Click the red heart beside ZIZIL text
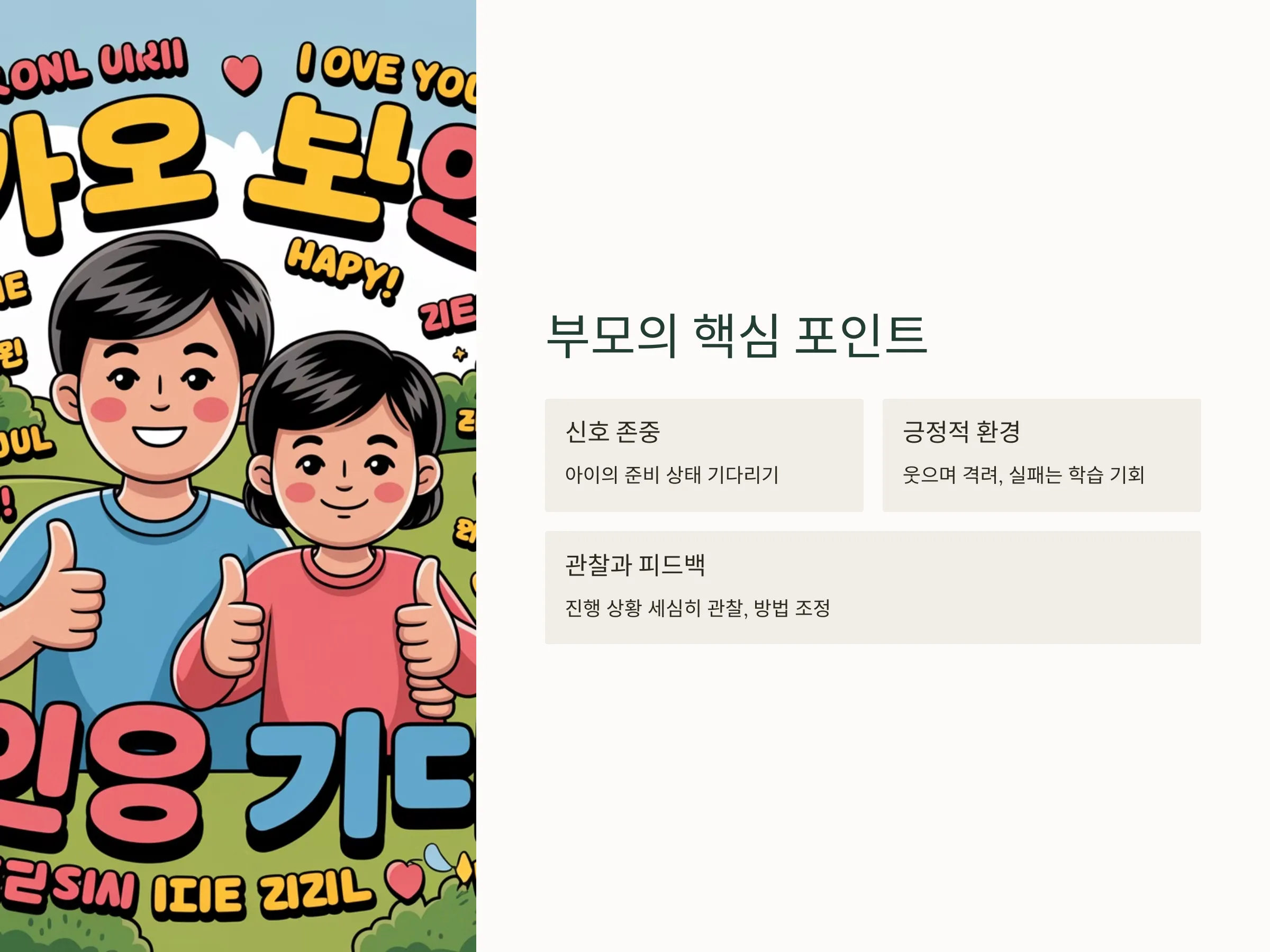 405,881
